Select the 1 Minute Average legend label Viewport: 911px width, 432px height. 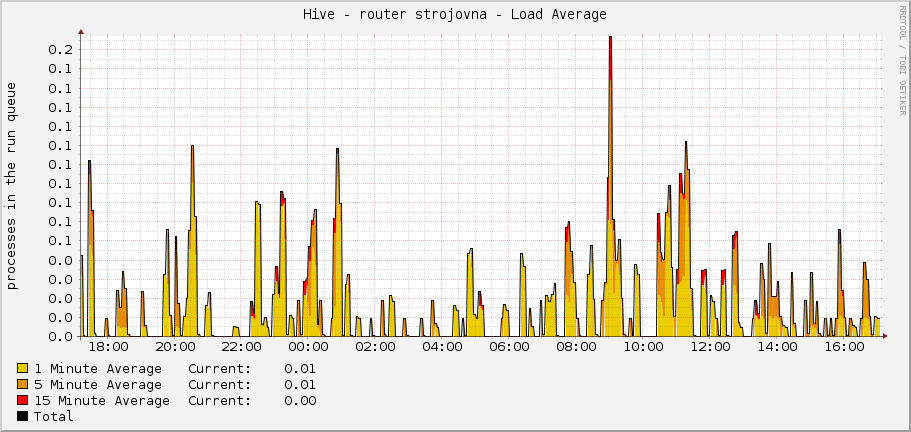tap(98, 369)
